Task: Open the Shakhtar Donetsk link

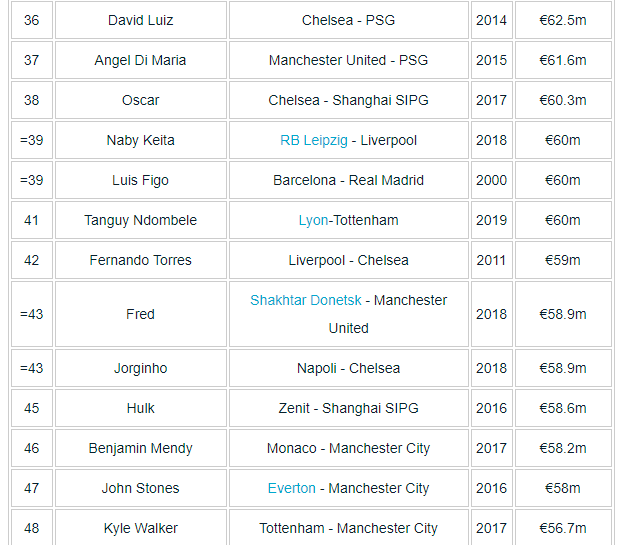Action: [306, 300]
